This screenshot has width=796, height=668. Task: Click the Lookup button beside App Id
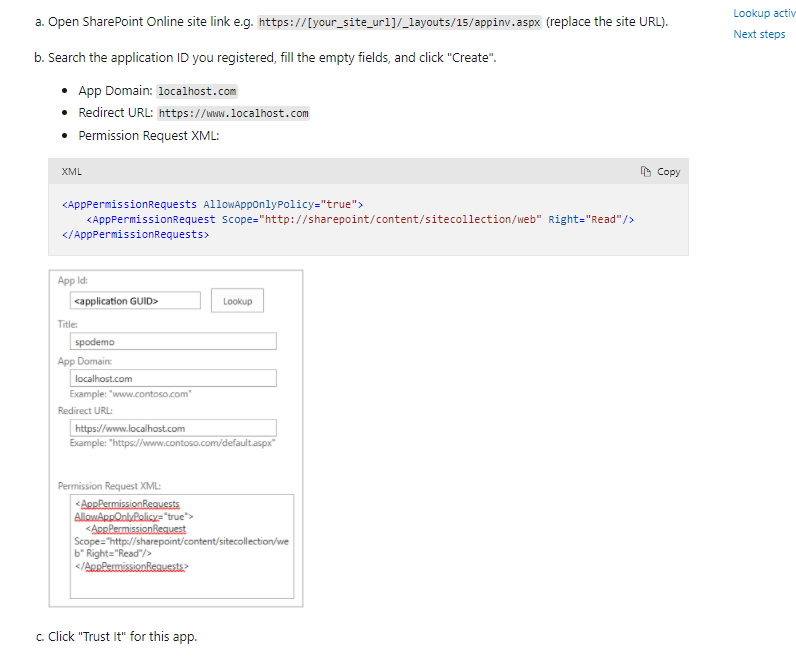[x=237, y=300]
